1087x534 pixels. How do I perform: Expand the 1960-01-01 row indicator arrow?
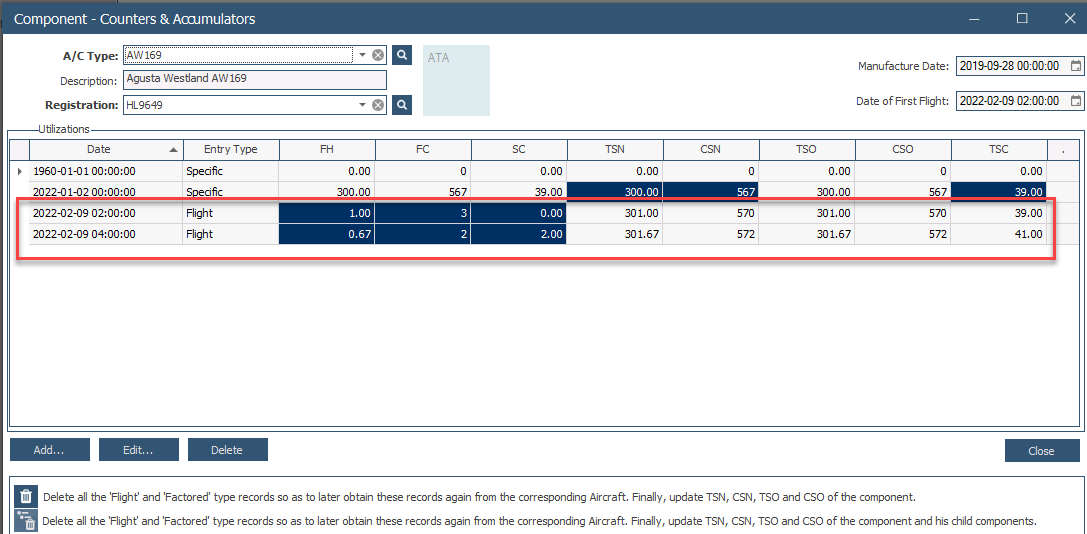[x=19, y=172]
